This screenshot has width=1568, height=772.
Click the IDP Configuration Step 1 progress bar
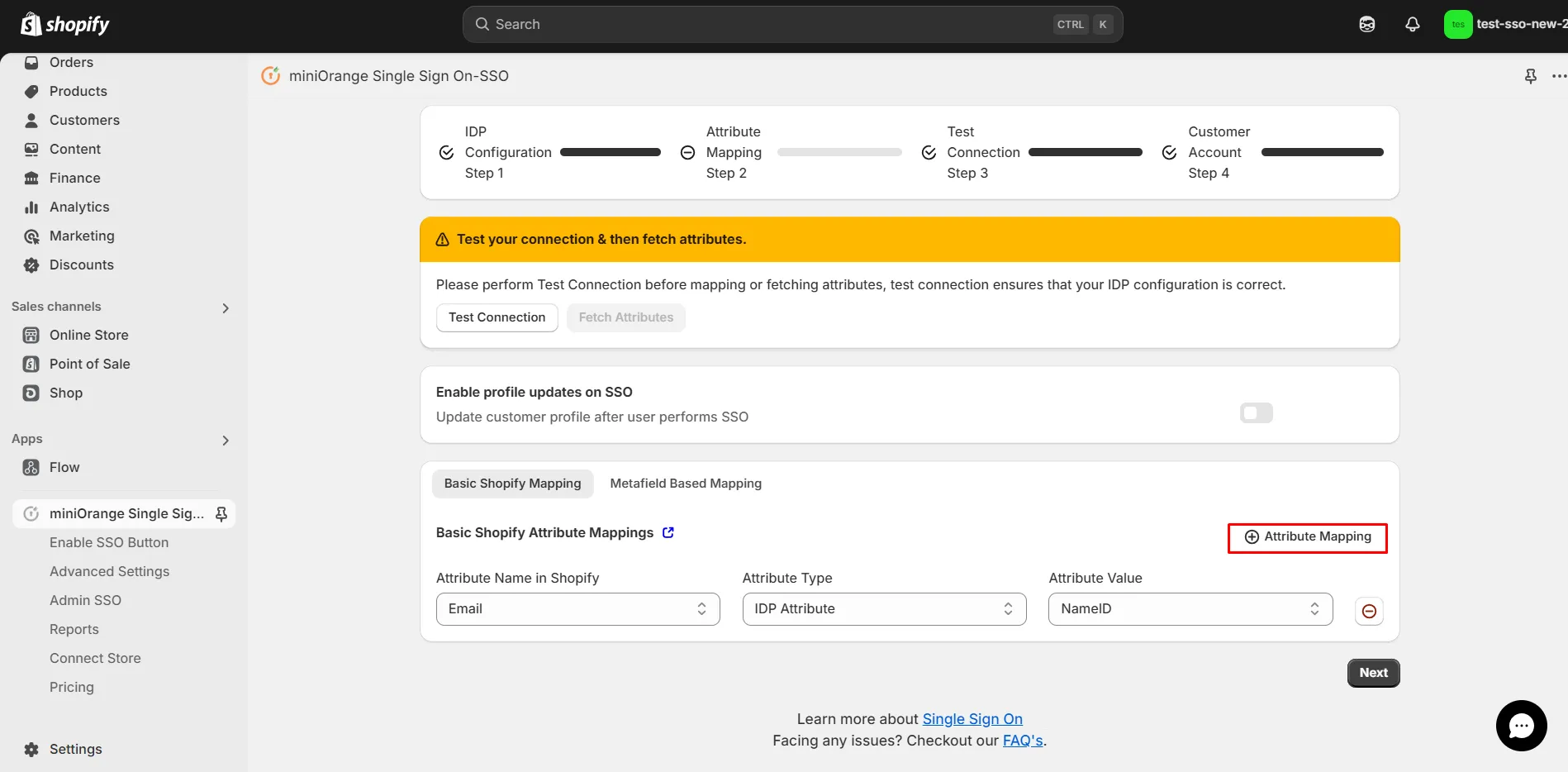click(x=611, y=152)
